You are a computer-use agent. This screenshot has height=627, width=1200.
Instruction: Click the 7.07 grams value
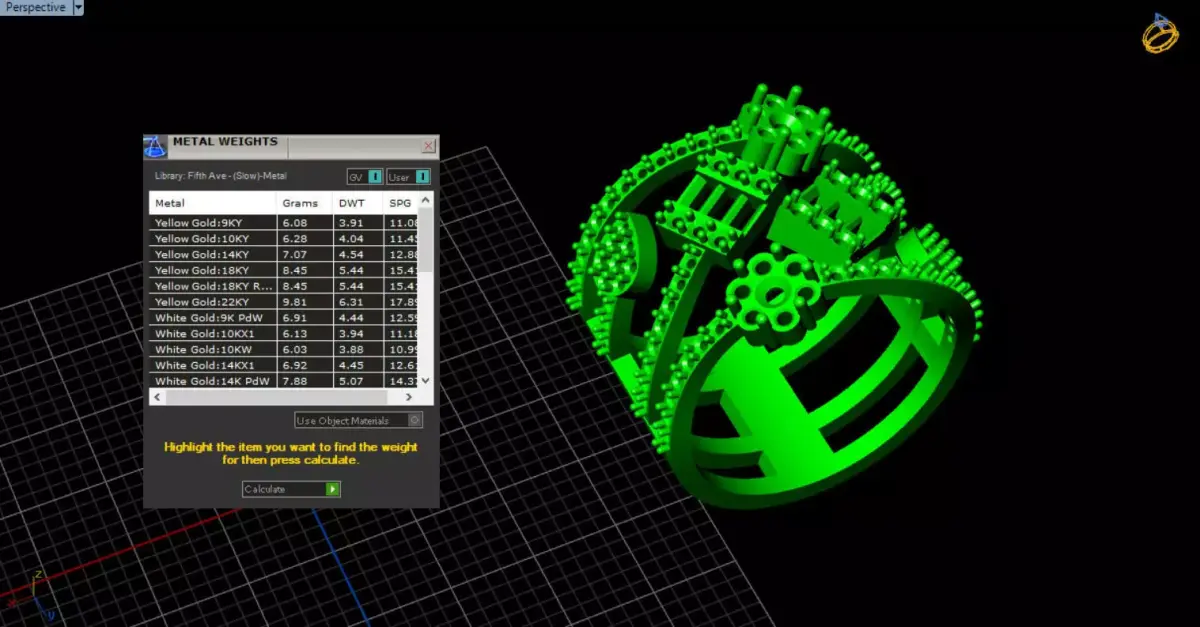294,254
